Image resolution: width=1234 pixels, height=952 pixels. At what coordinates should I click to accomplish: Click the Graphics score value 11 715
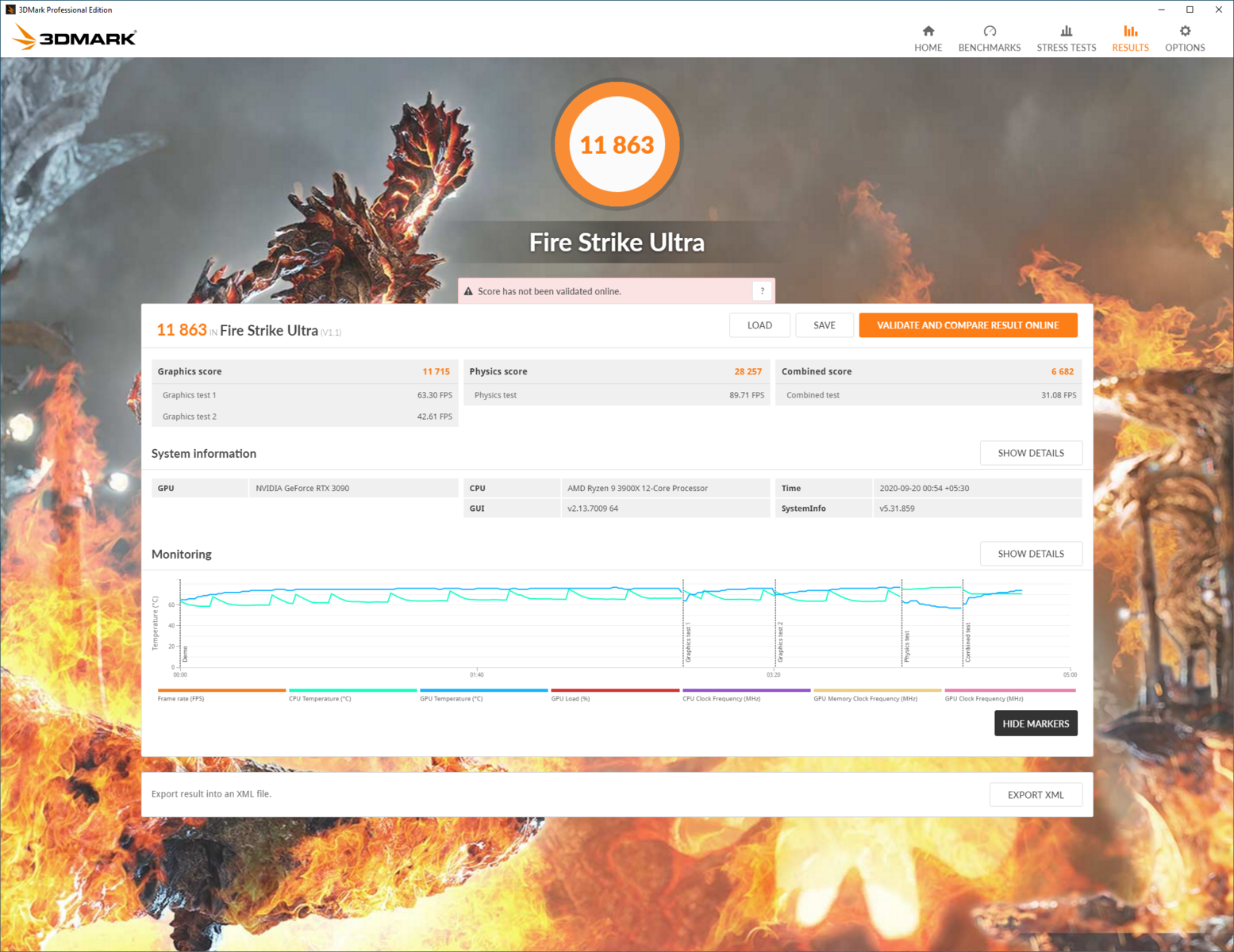(436, 371)
